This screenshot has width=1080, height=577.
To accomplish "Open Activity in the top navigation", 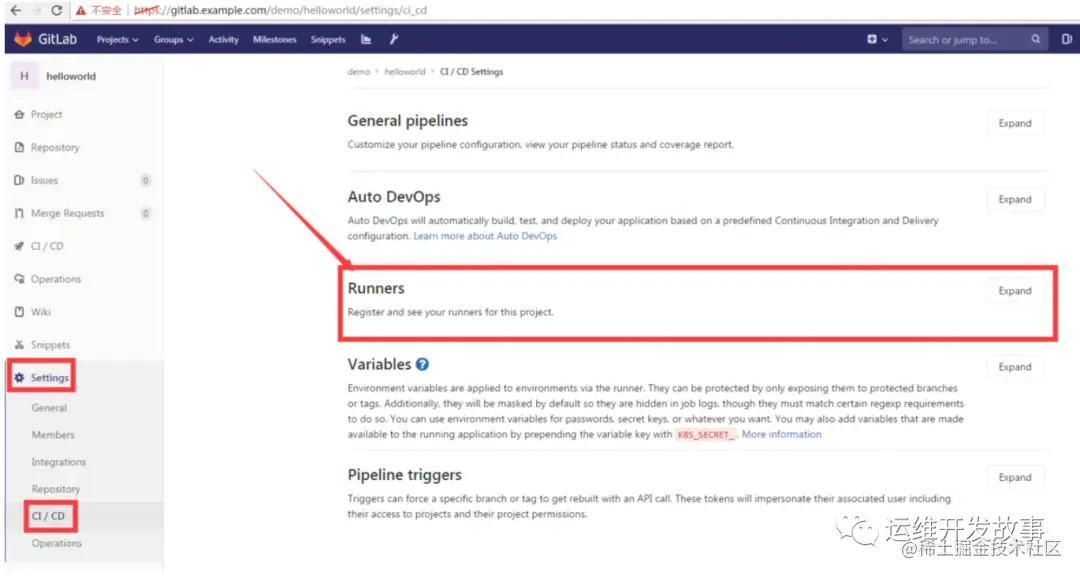I will point(223,40).
